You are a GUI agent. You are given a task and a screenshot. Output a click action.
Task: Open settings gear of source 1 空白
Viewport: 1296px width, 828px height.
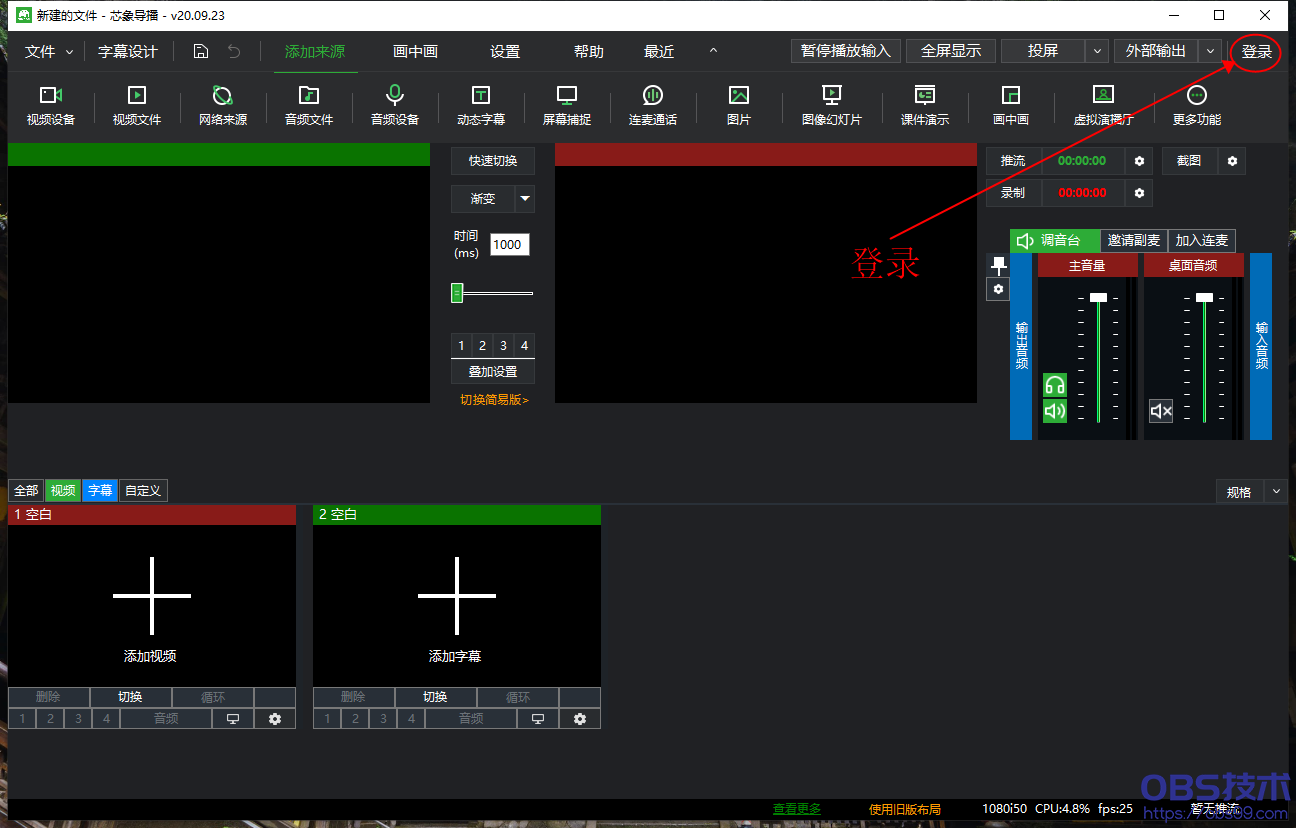275,718
